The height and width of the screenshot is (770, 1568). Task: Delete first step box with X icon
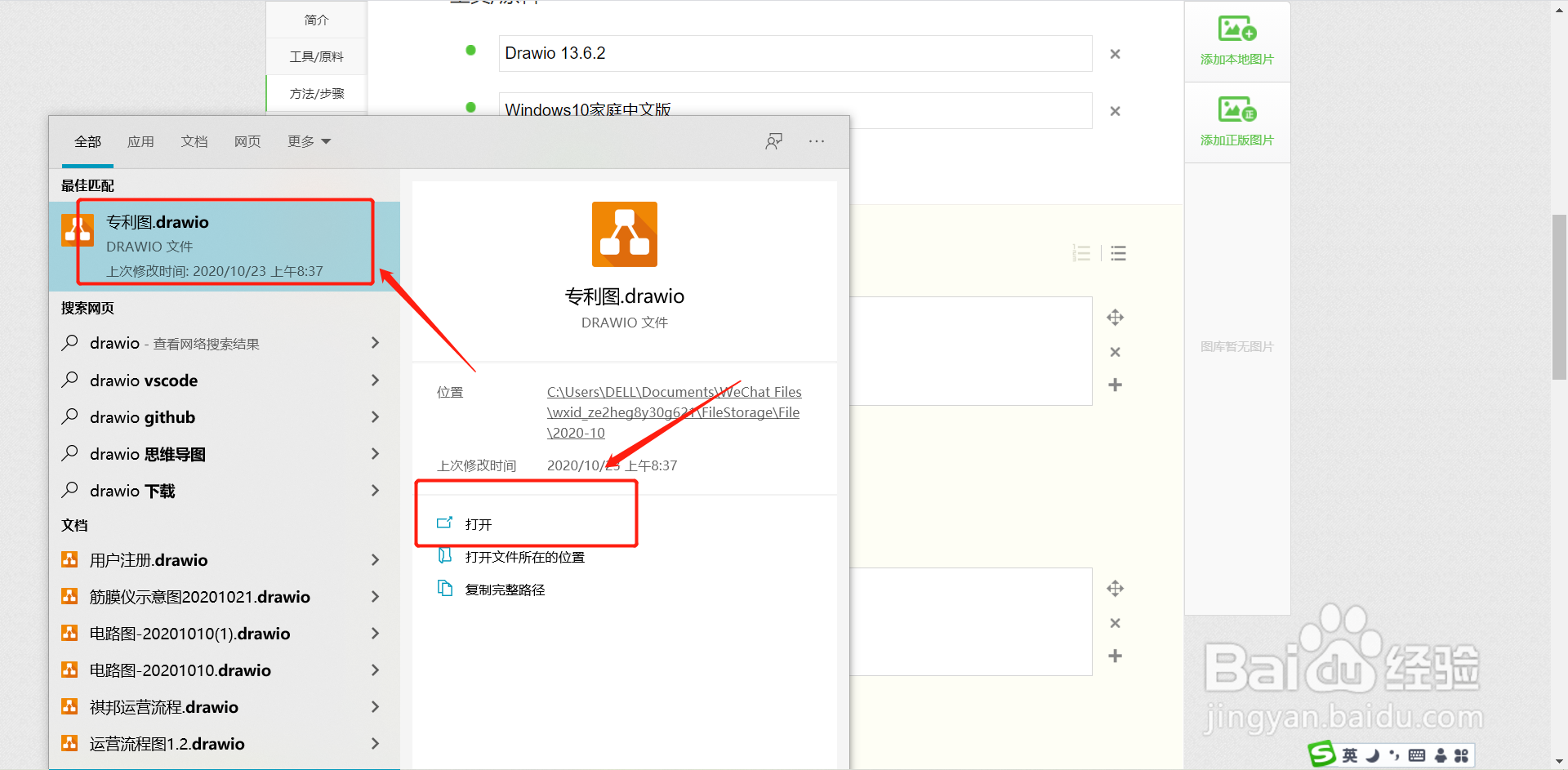coord(1115,352)
